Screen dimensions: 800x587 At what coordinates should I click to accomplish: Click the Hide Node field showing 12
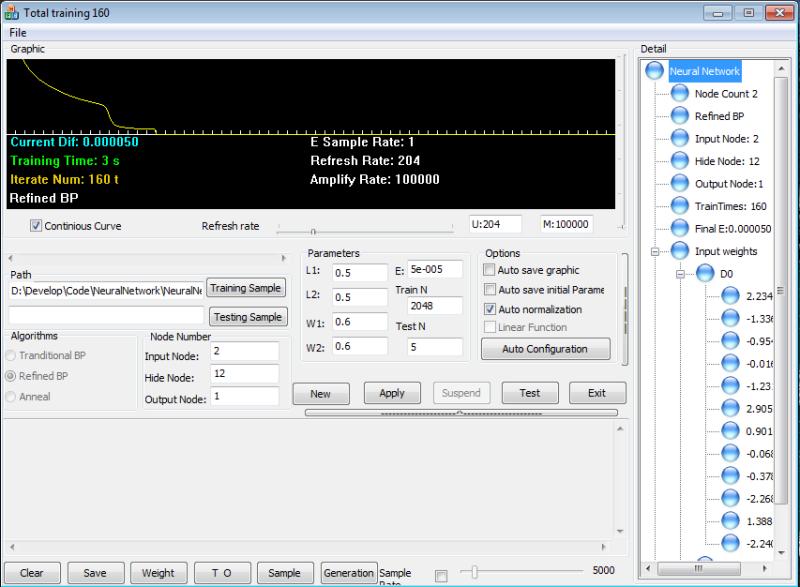(244, 374)
